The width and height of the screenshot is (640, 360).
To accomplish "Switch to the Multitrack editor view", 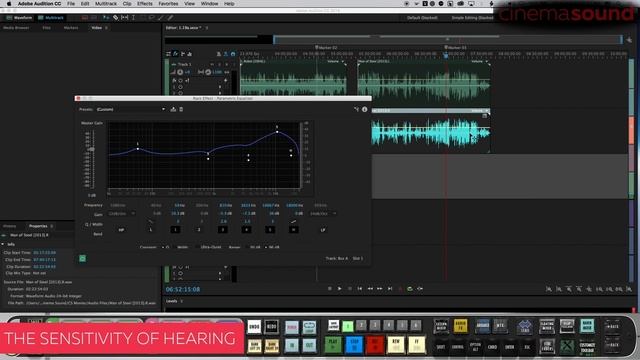I will click(51, 18).
